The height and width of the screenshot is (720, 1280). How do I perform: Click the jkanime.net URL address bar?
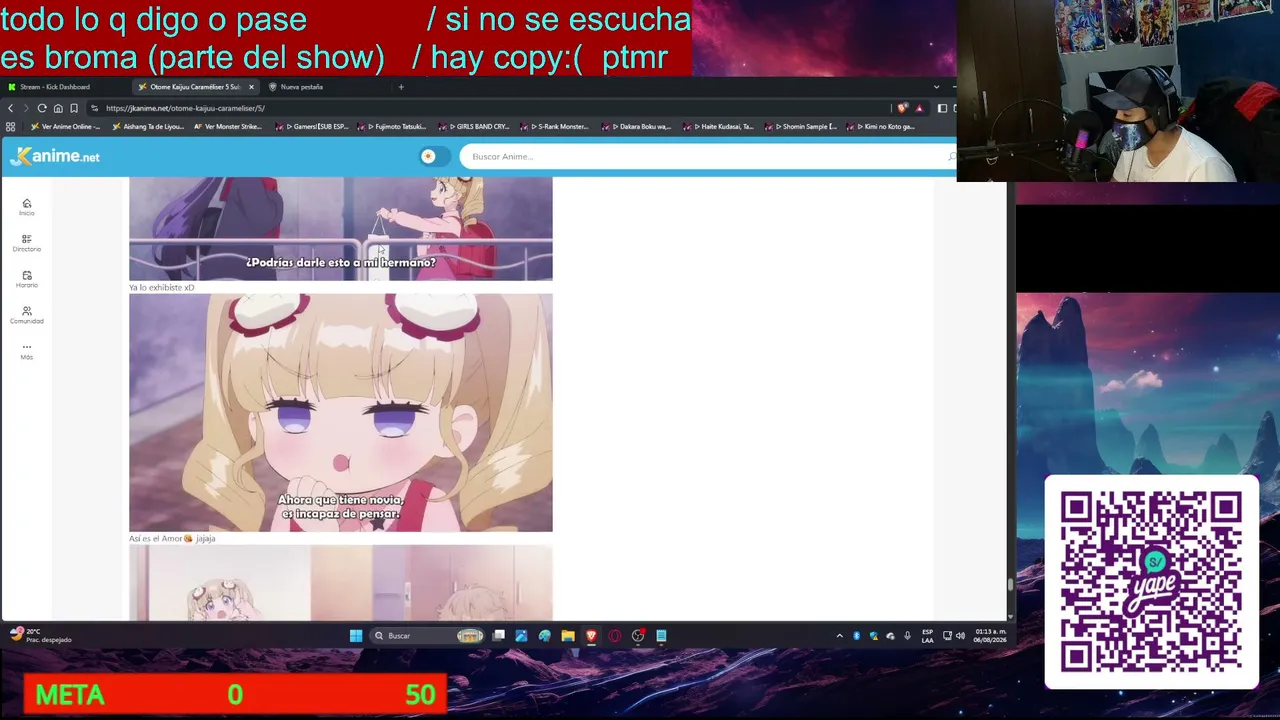coord(490,108)
